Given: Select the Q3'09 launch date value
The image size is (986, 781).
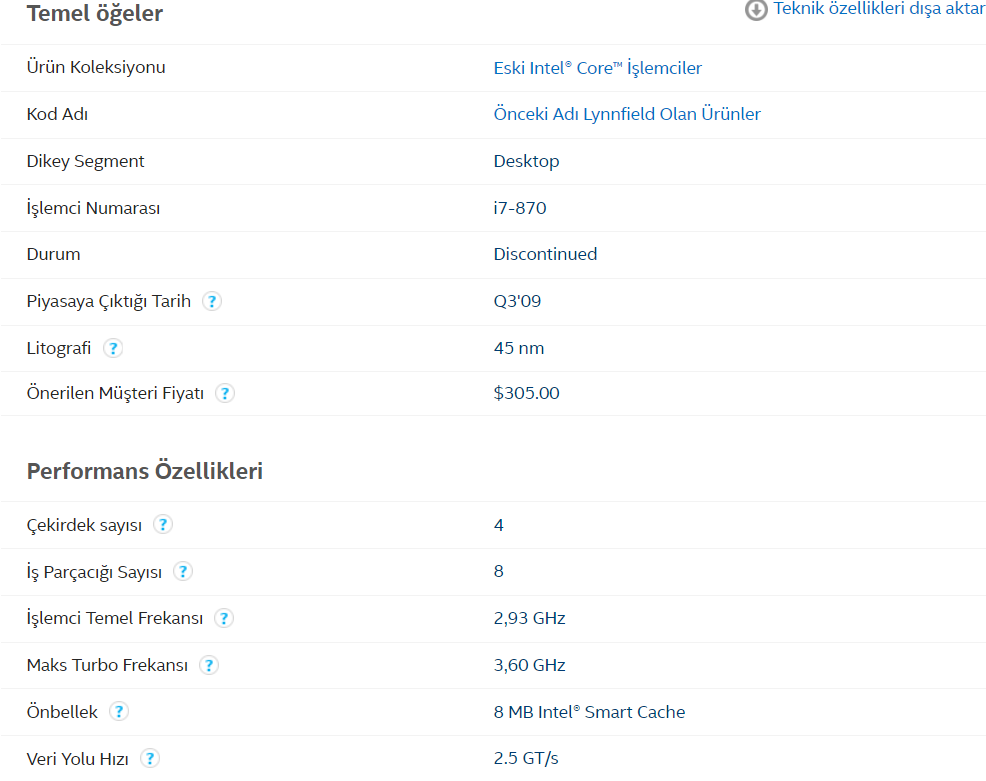Looking at the screenshot, I should click(x=518, y=301).
